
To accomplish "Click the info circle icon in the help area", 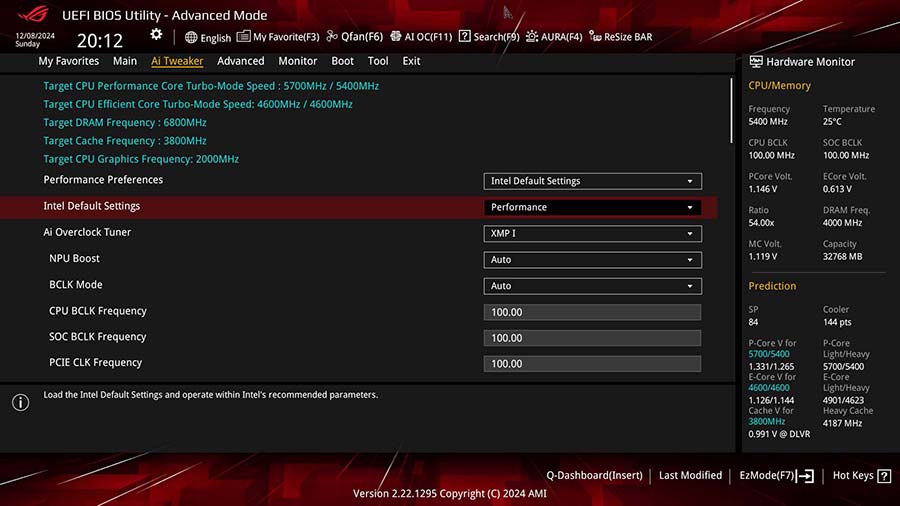I will tap(21, 402).
